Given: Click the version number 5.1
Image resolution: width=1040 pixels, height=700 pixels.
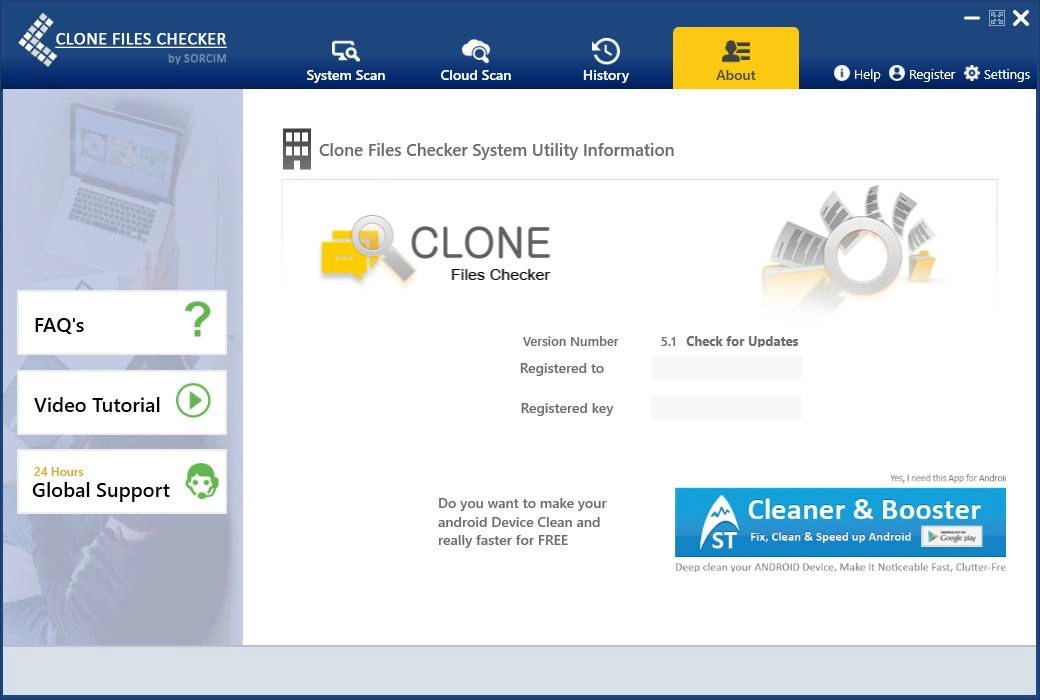Looking at the screenshot, I should coord(668,342).
